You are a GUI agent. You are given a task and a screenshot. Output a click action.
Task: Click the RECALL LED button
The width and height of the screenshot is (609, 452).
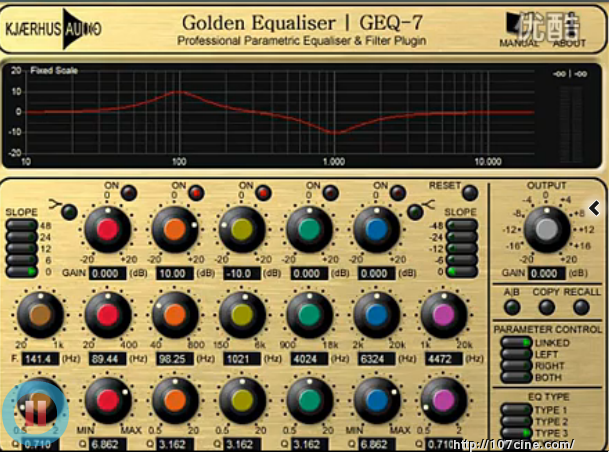coord(581,308)
